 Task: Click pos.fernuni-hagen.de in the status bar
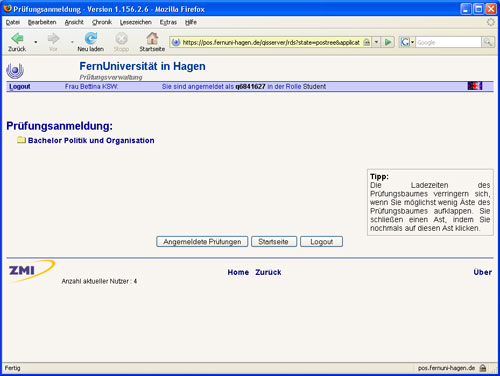point(446,368)
